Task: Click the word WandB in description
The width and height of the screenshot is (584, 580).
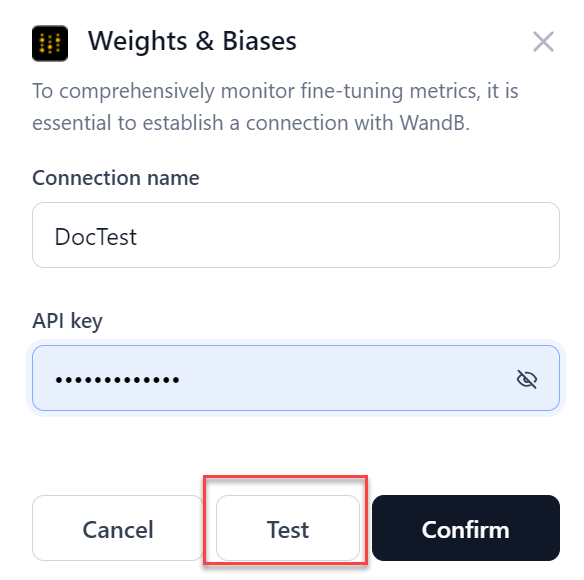Action: click(x=434, y=123)
